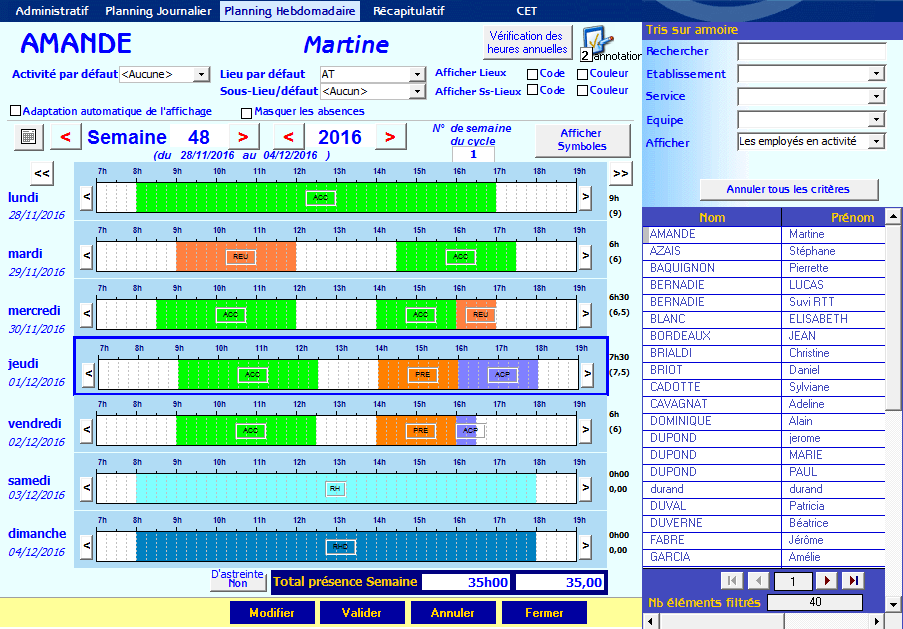
Task: Click Annuler tous les critères
Action: click(x=788, y=189)
